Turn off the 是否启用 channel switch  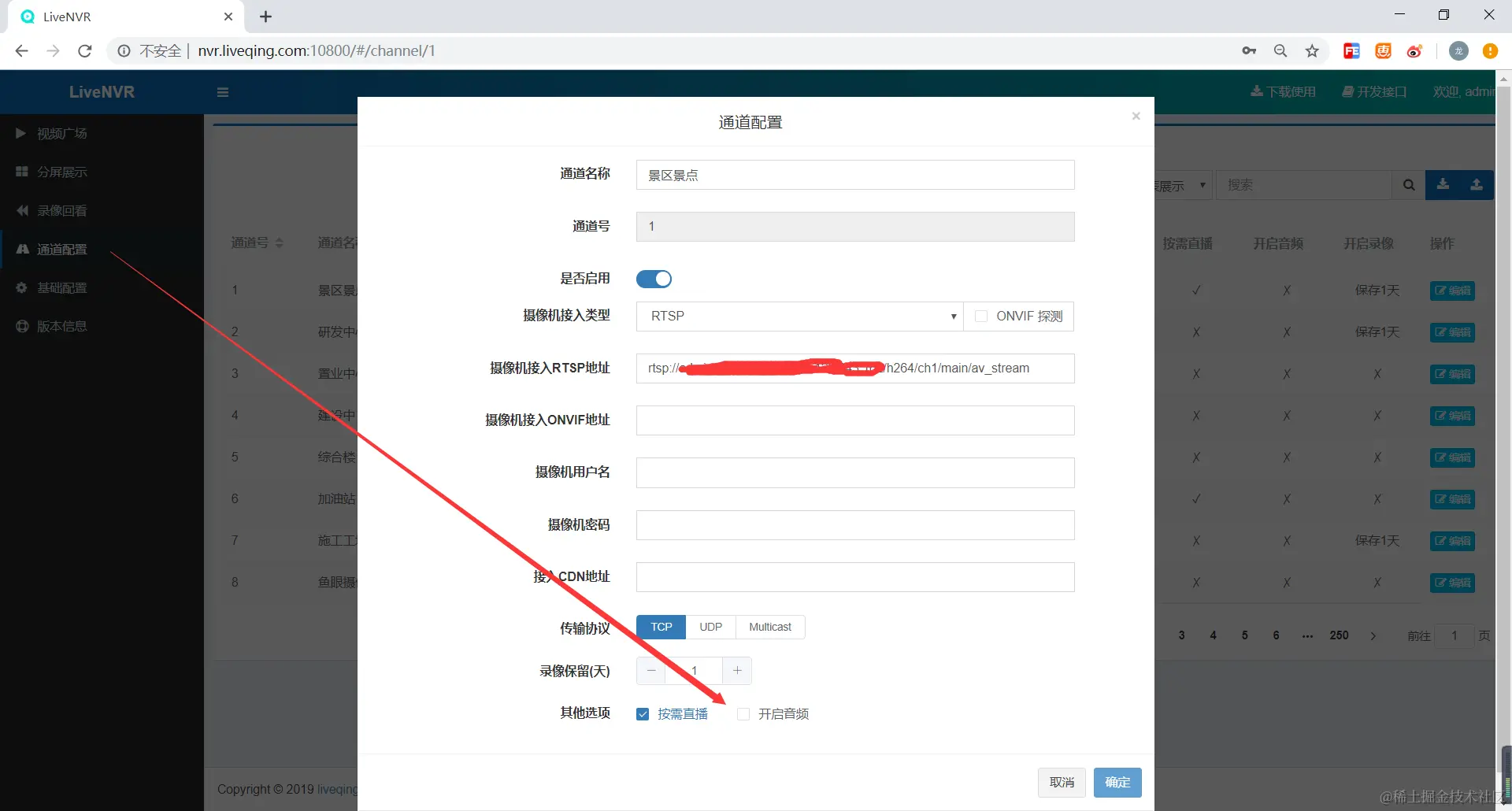coord(654,279)
